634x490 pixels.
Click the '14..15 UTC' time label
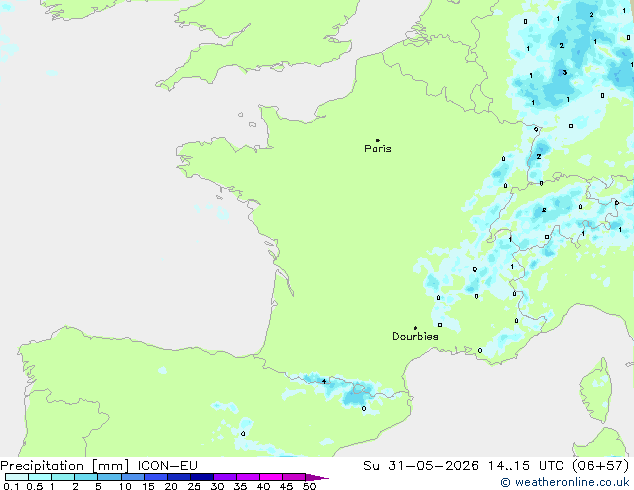[x=526, y=466]
